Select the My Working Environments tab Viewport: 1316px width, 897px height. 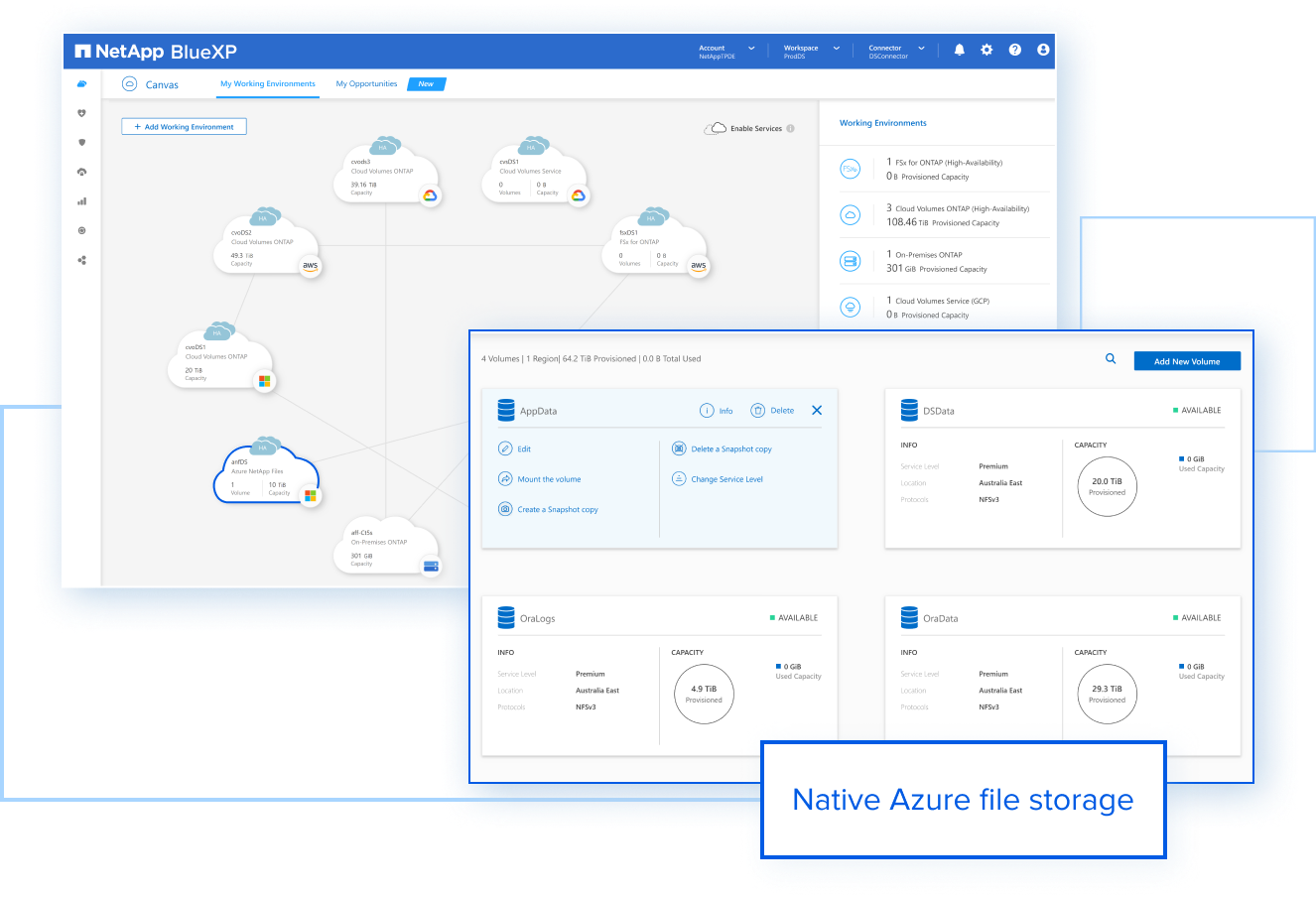point(268,84)
